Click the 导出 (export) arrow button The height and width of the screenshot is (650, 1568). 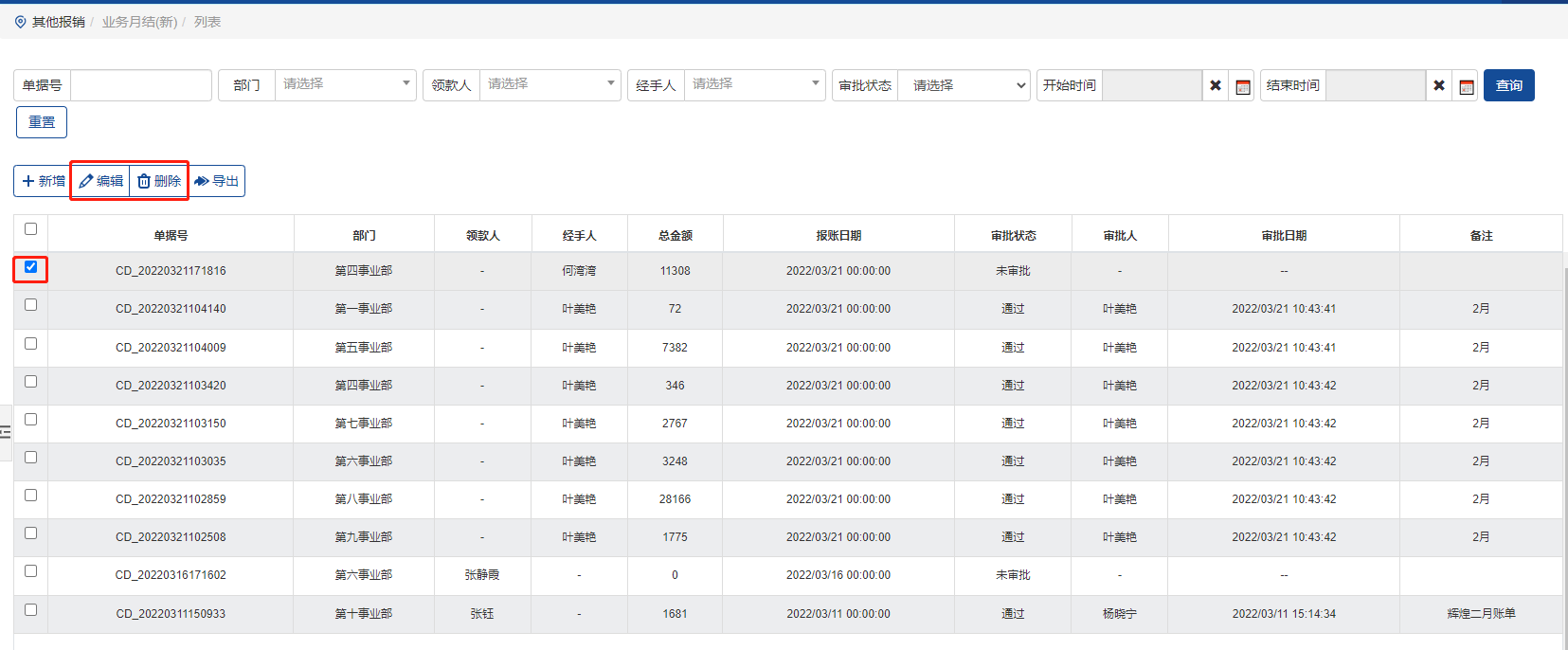[217, 181]
